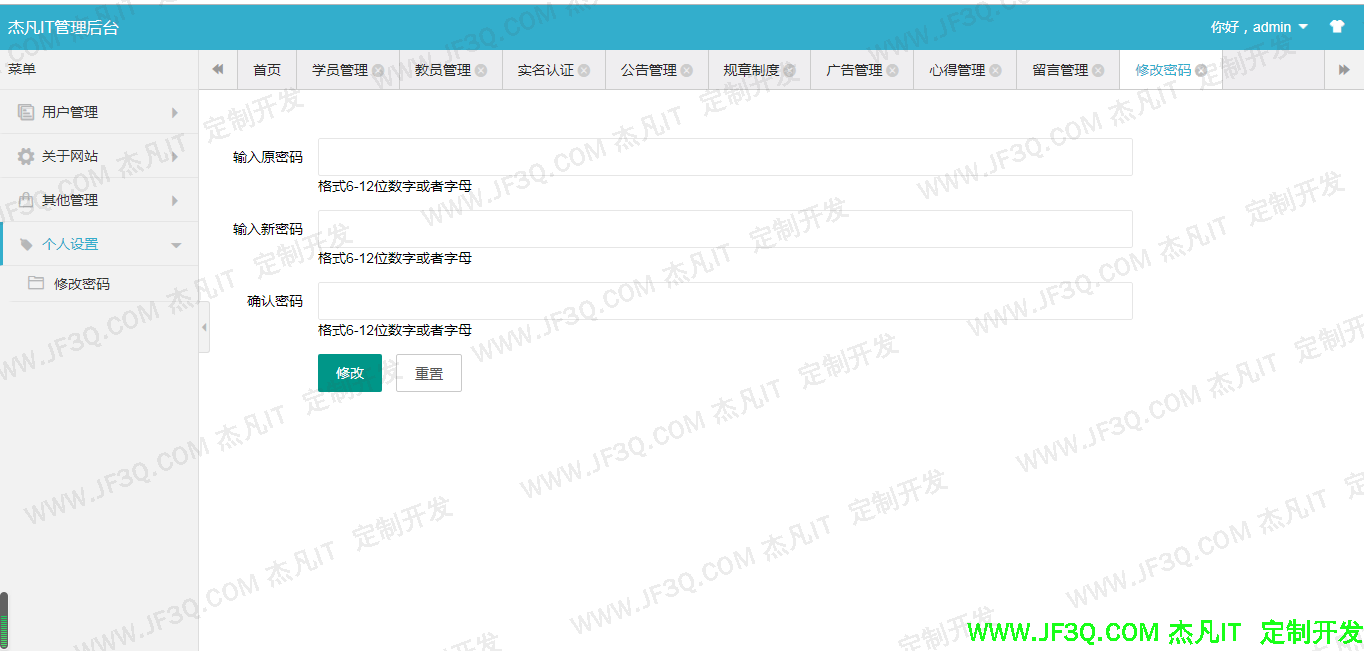This screenshot has width=1364, height=651.
Task: Click the 重置 reset button
Action: click(x=428, y=372)
